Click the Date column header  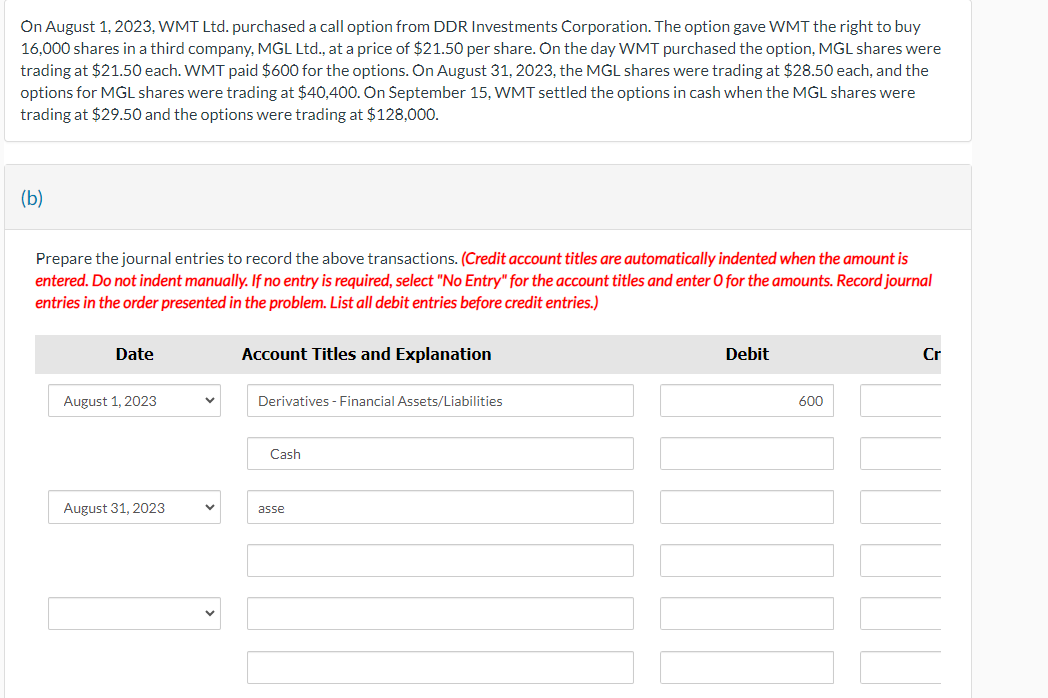point(134,354)
